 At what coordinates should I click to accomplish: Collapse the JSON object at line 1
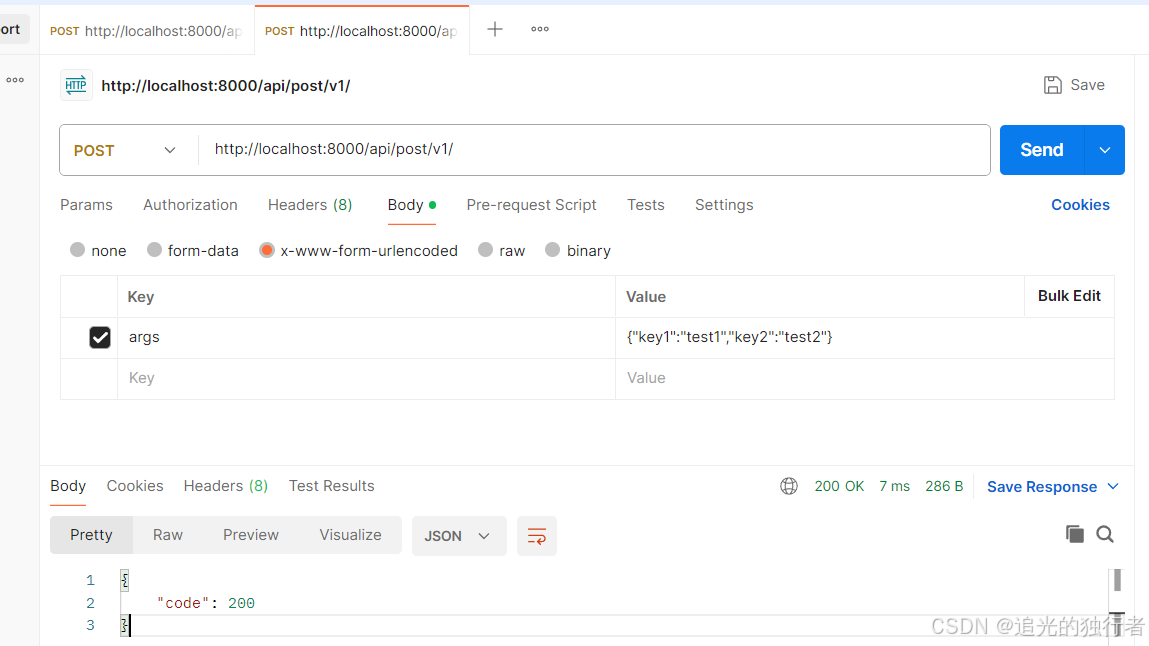coord(125,580)
